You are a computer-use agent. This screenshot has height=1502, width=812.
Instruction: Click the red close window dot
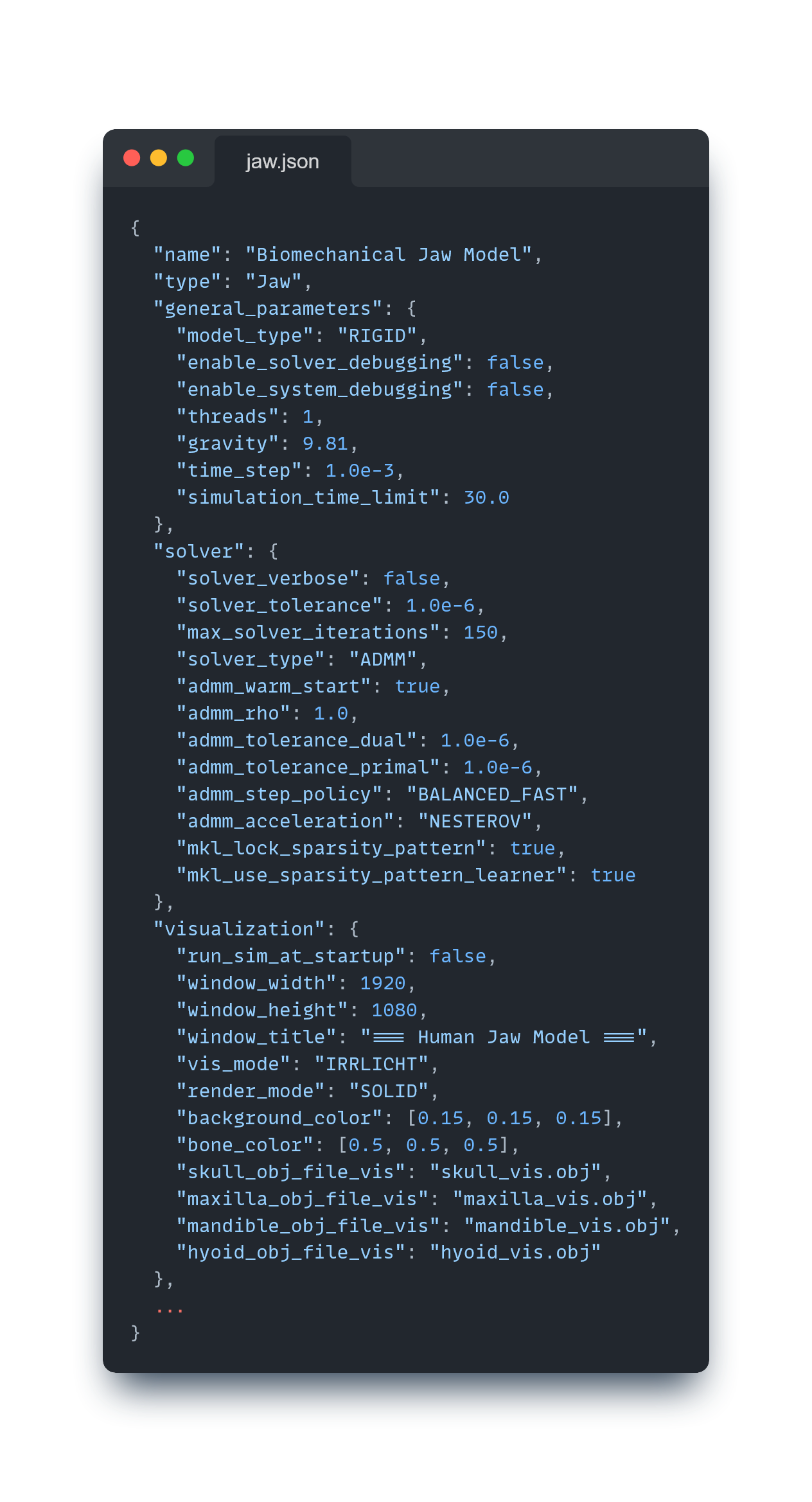coord(132,158)
